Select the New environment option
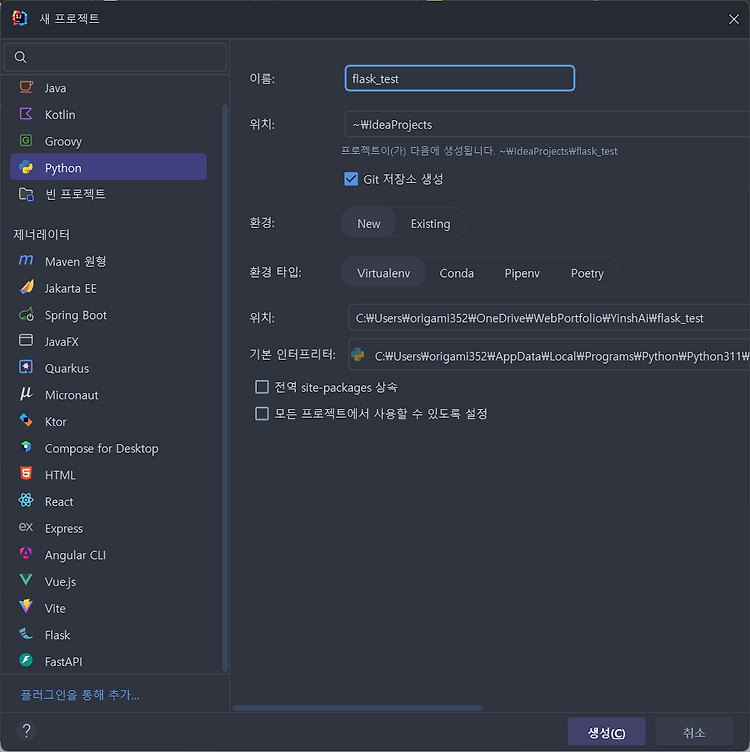 (368, 223)
